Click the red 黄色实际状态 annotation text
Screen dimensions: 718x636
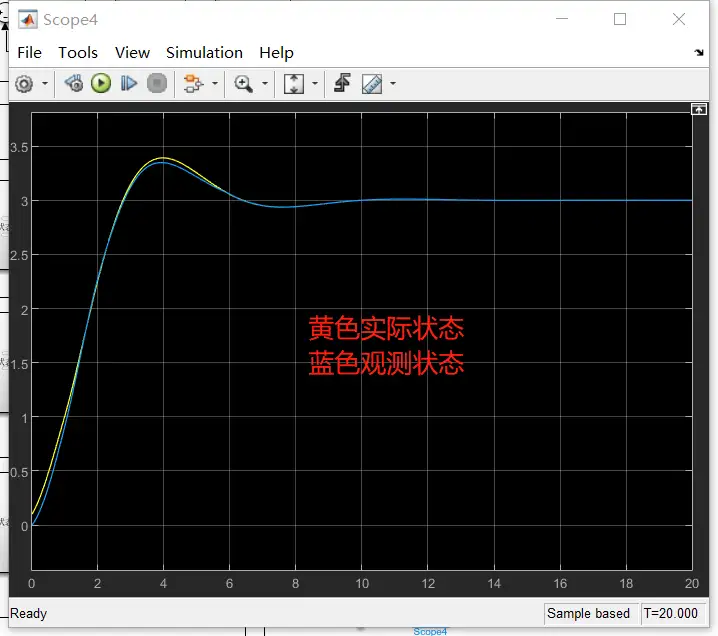pos(386,328)
